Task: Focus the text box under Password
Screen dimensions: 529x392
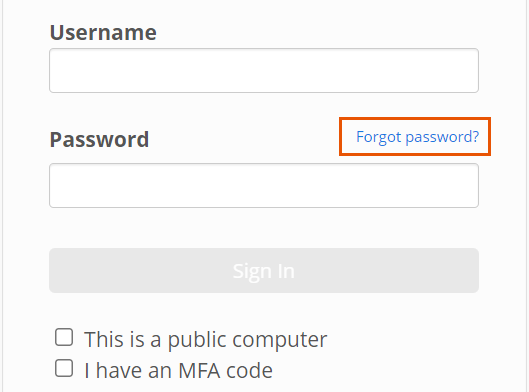Action: [264, 186]
